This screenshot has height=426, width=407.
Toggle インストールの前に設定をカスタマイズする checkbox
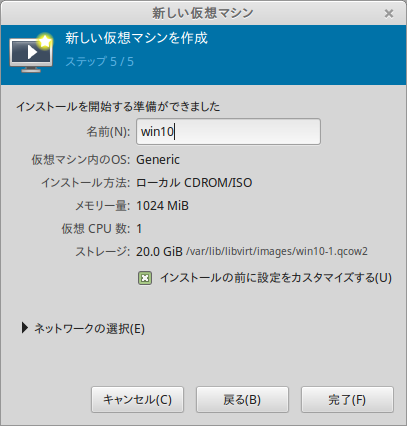tap(145, 278)
